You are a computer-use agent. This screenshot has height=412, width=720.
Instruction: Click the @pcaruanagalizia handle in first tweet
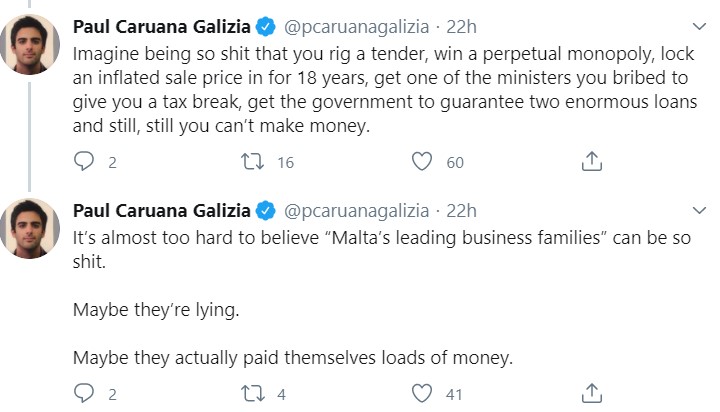coord(356,27)
